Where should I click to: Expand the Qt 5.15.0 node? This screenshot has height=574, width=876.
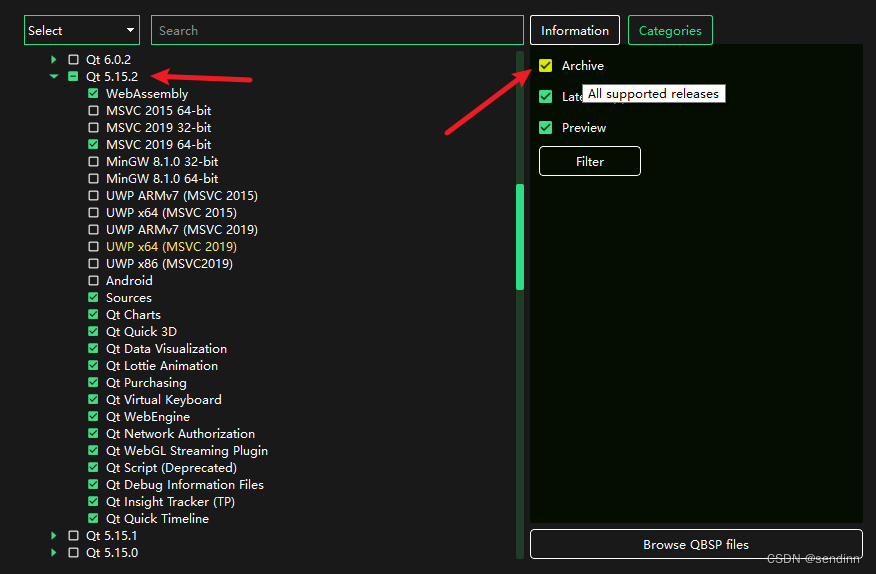point(54,552)
